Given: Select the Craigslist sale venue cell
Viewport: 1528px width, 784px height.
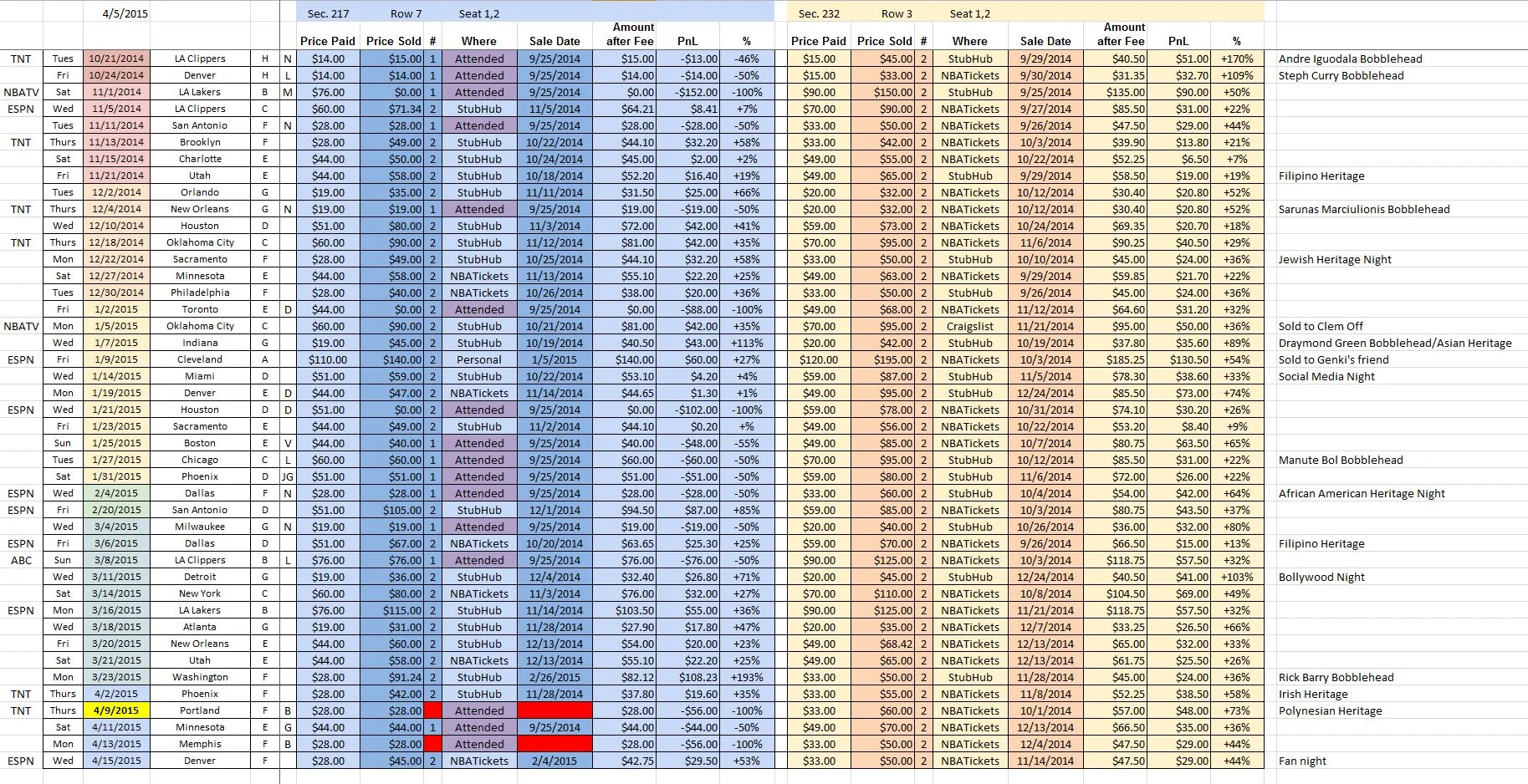Looking at the screenshot, I should click(x=970, y=326).
